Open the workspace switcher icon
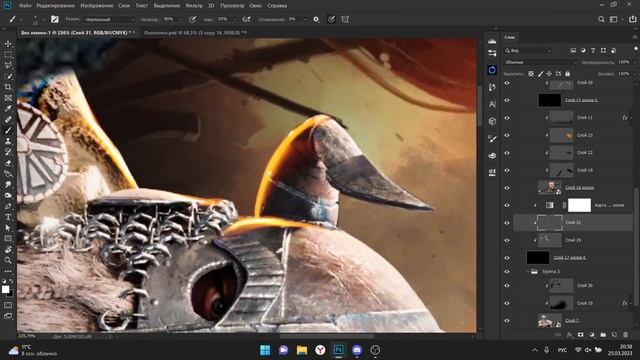640x360 pixels. 613,19
